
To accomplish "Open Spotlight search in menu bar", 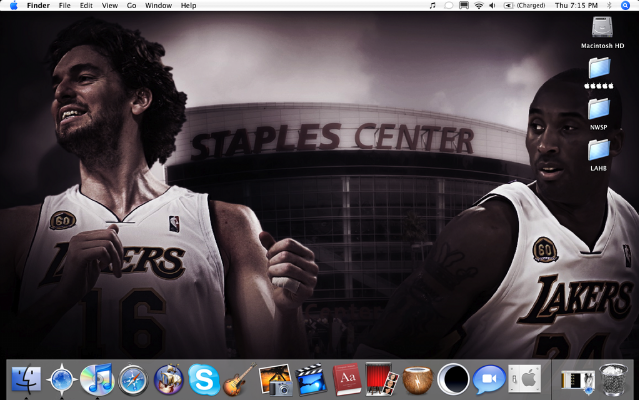I will click(x=626, y=6).
